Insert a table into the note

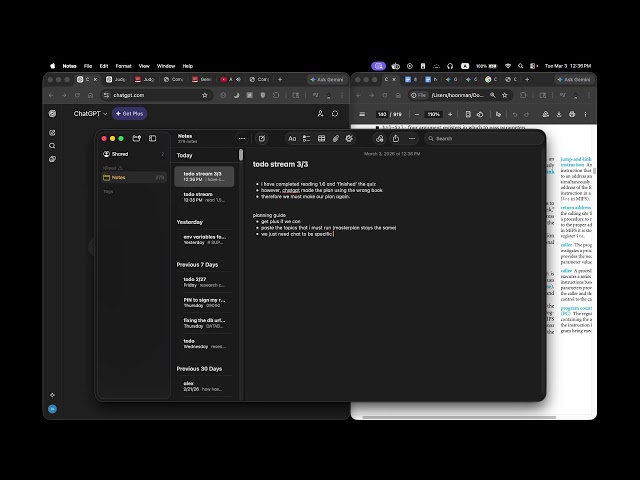point(321,139)
